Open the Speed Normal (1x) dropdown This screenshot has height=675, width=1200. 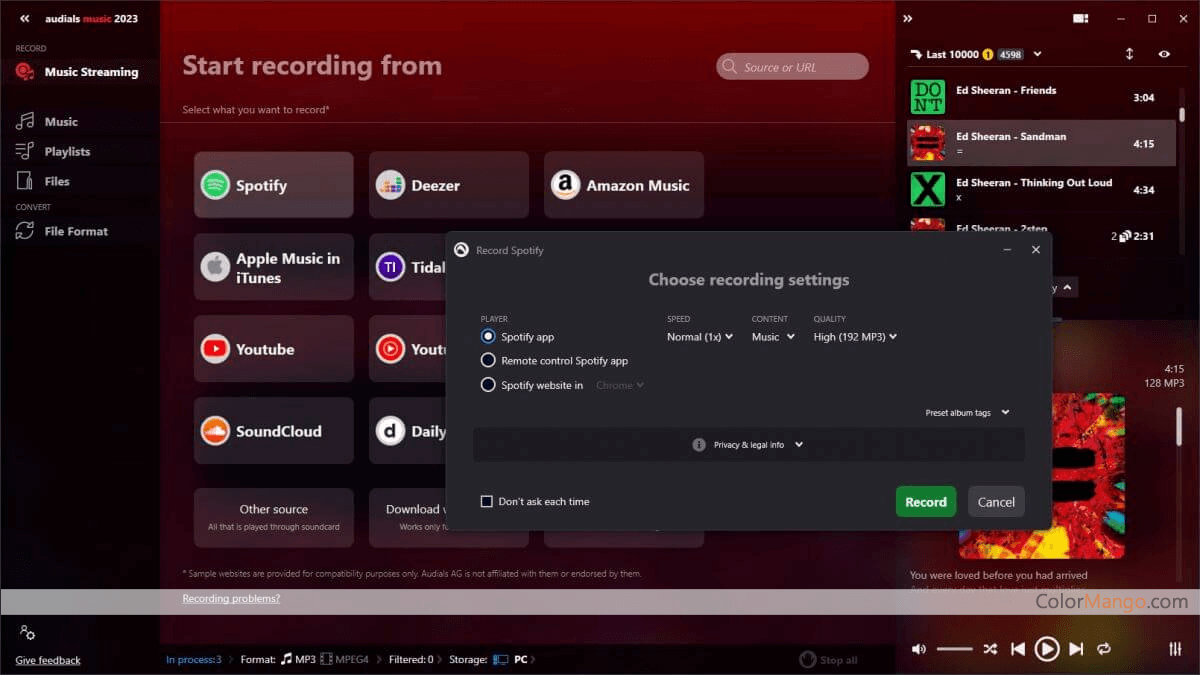pyautogui.click(x=700, y=337)
